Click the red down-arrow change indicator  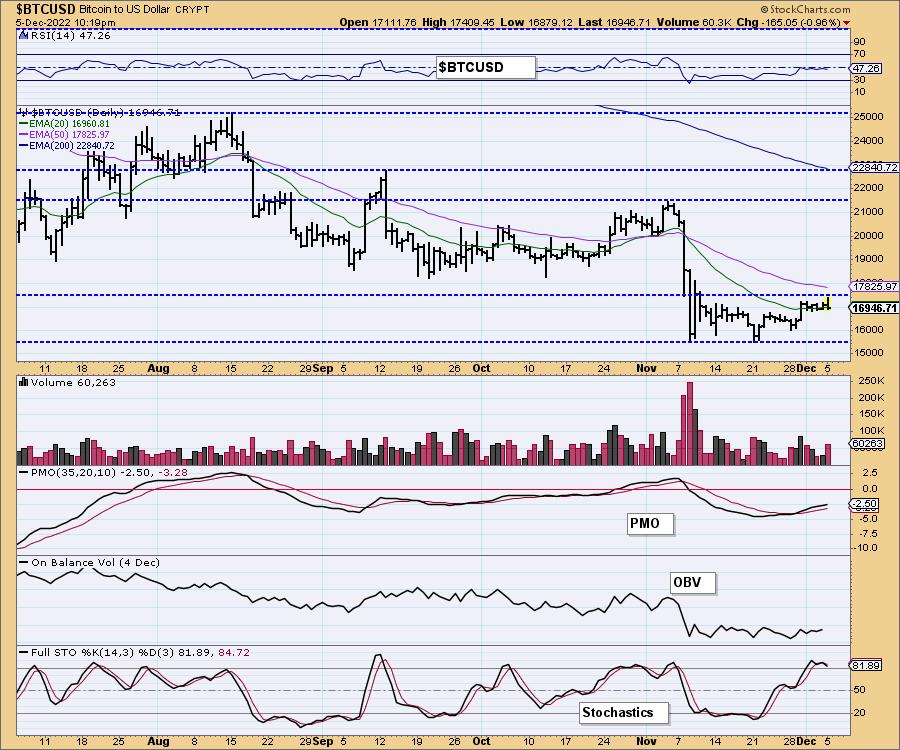coord(847,23)
